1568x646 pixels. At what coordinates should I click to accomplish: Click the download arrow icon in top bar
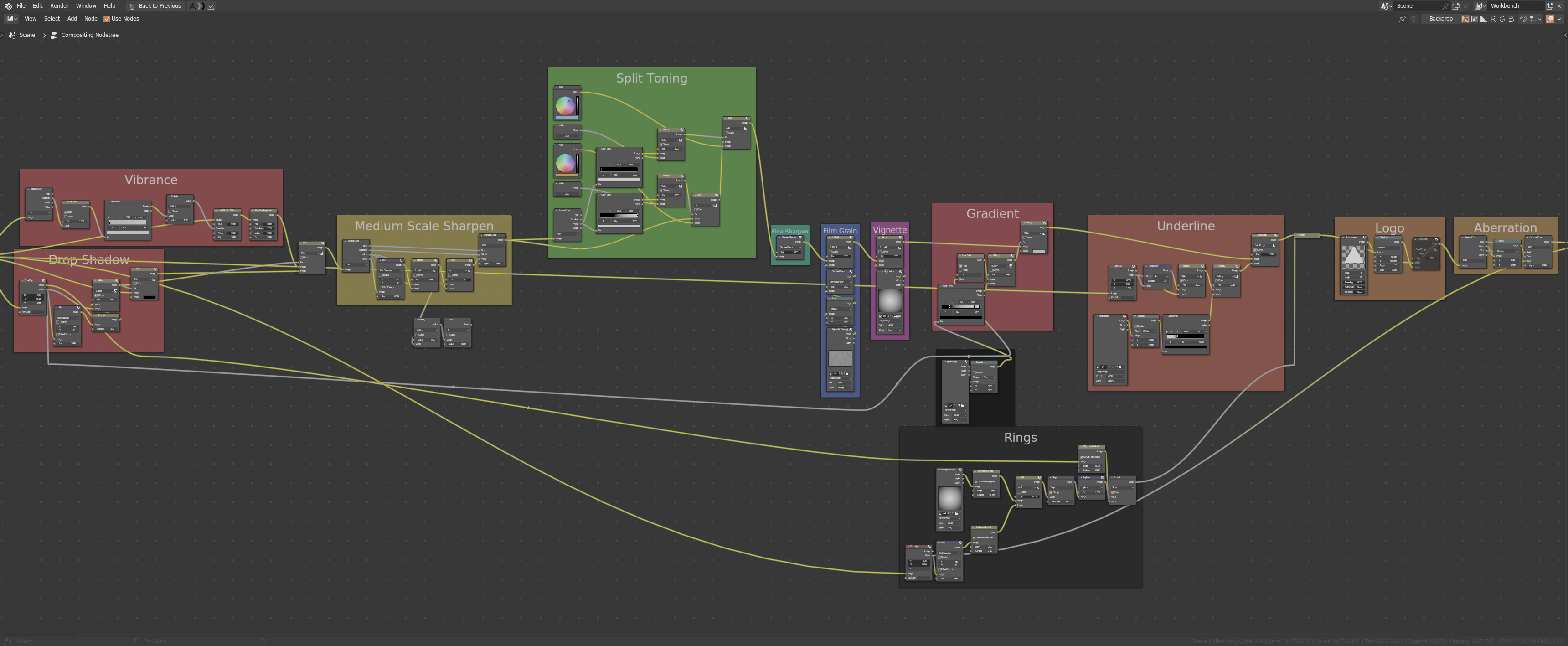click(211, 5)
